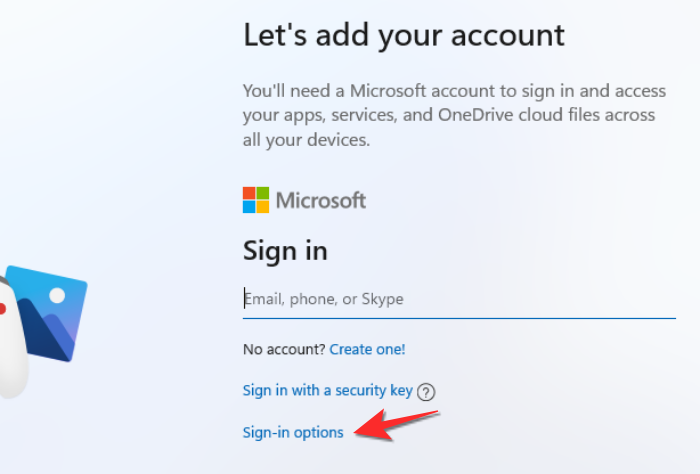The height and width of the screenshot is (474, 700).
Task: Click the green square of Microsoft logo
Action: 263,193
